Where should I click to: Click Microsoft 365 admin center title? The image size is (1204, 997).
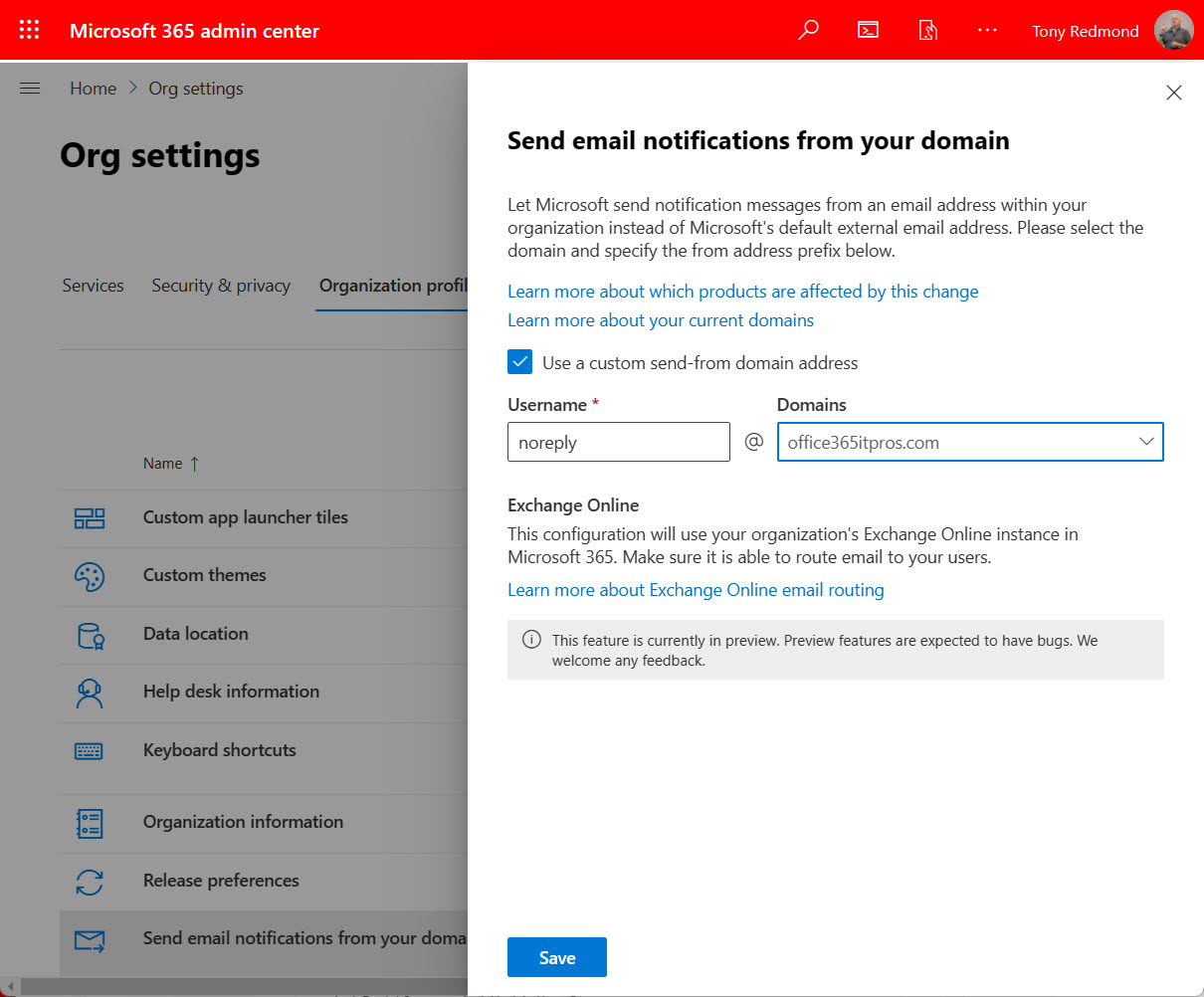coord(194,31)
